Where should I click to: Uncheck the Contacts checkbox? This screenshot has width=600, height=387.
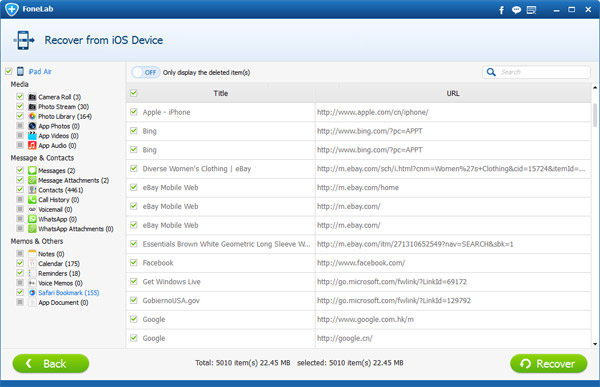20,189
